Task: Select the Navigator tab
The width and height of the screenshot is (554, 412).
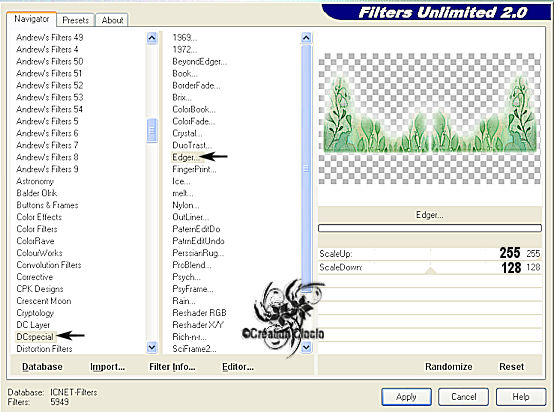Action: click(x=31, y=19)
